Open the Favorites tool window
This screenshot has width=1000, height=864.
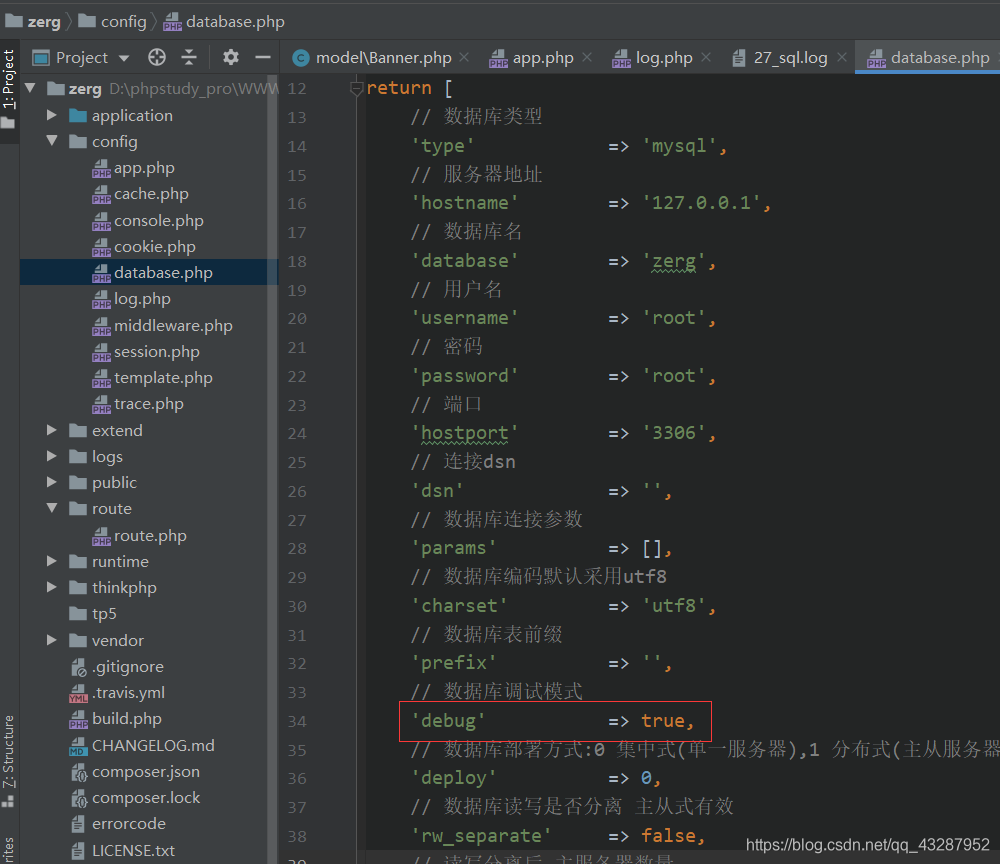tap(10, 845)
